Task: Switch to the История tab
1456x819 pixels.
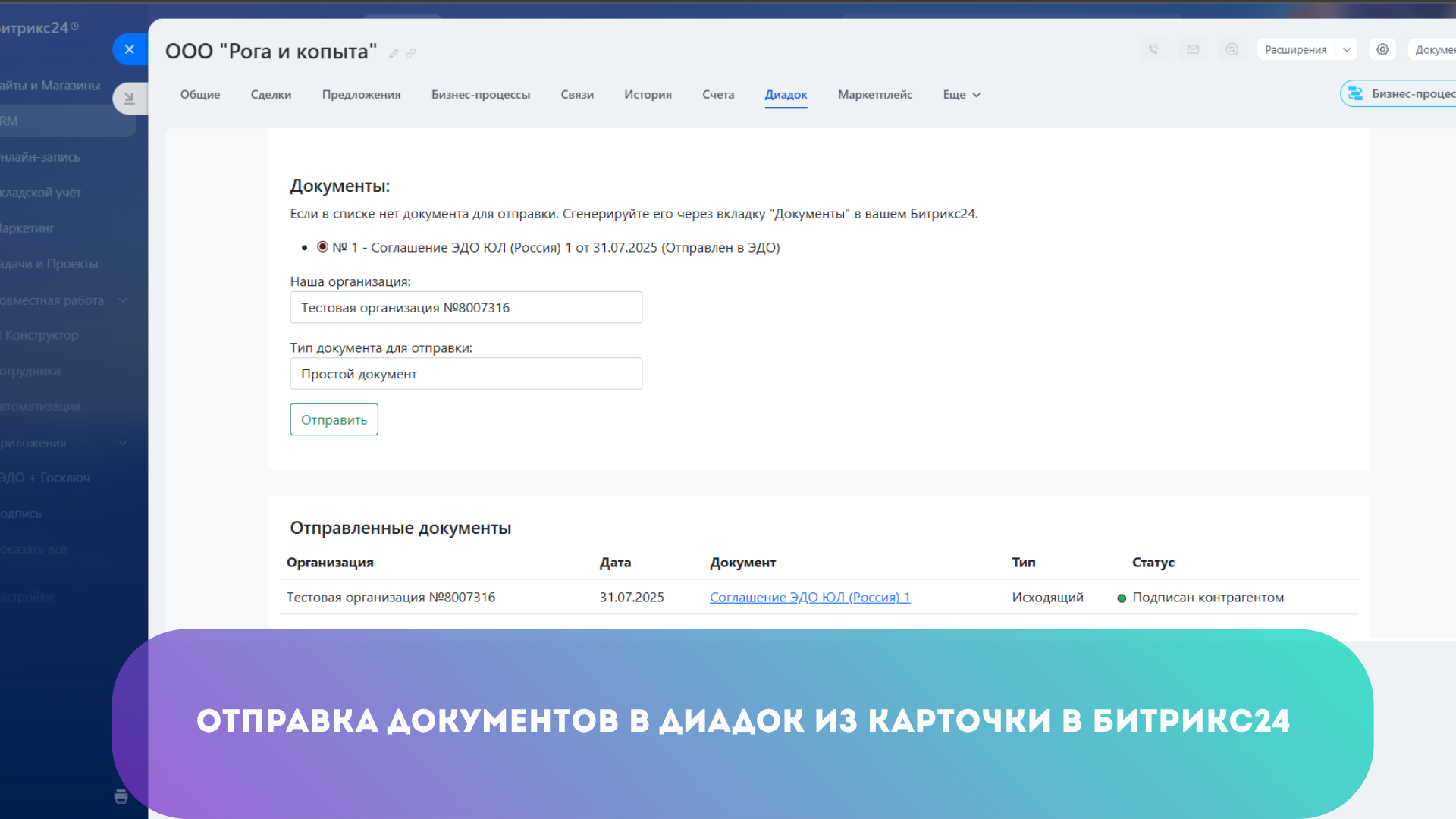Action: (648, 95)
